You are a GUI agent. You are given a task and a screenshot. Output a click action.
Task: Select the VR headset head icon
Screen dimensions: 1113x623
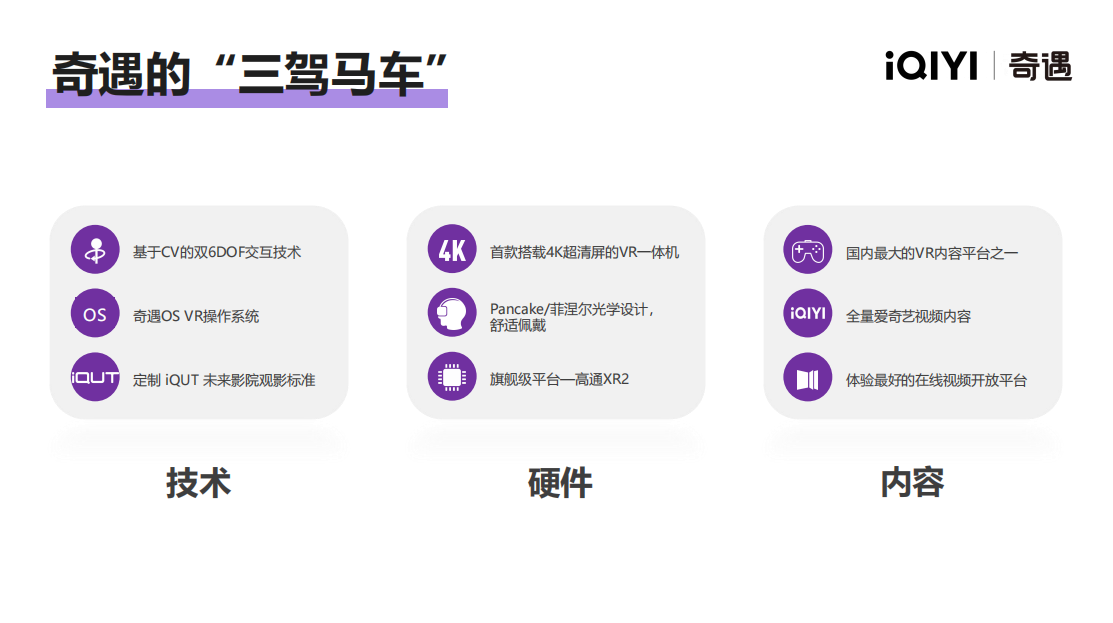point(452,314)
